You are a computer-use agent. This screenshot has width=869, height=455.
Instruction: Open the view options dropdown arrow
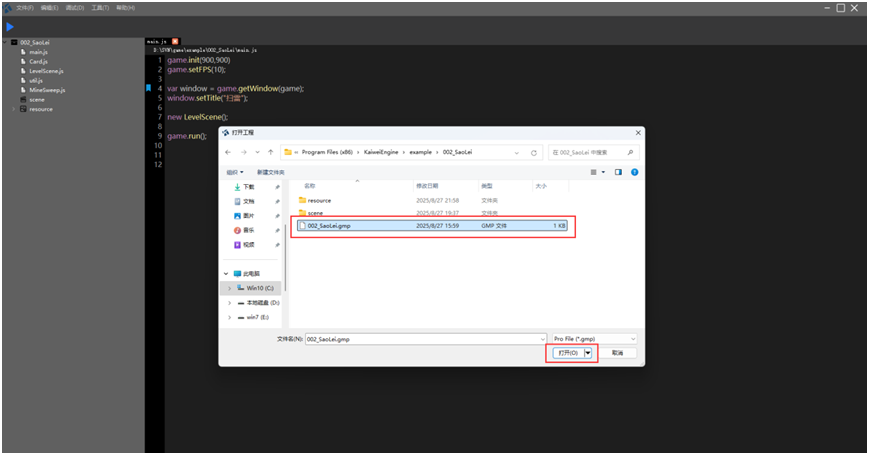[x=603, y=172]
